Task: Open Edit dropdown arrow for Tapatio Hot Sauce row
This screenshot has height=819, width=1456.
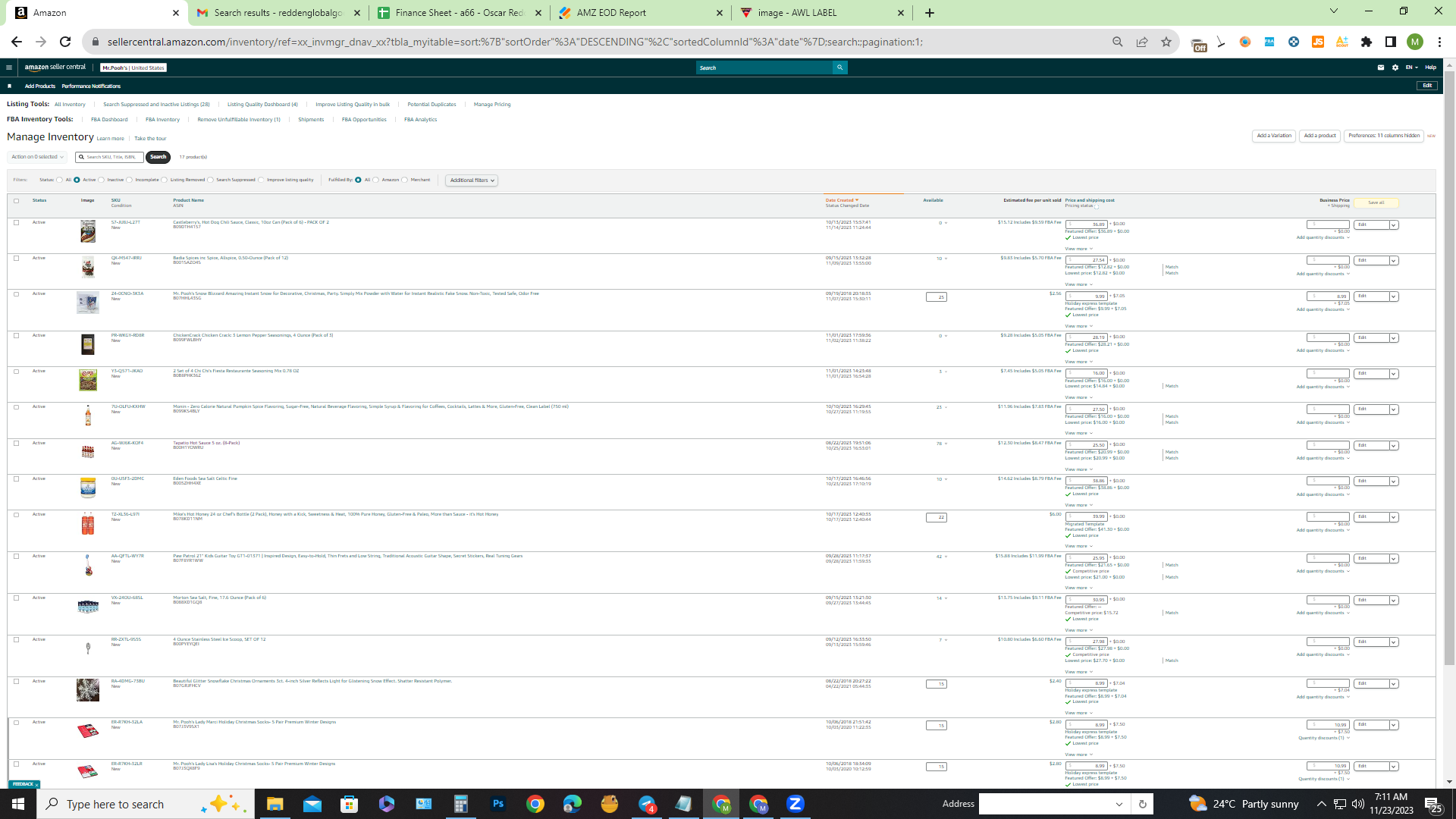Action: tap(1394, 446)
